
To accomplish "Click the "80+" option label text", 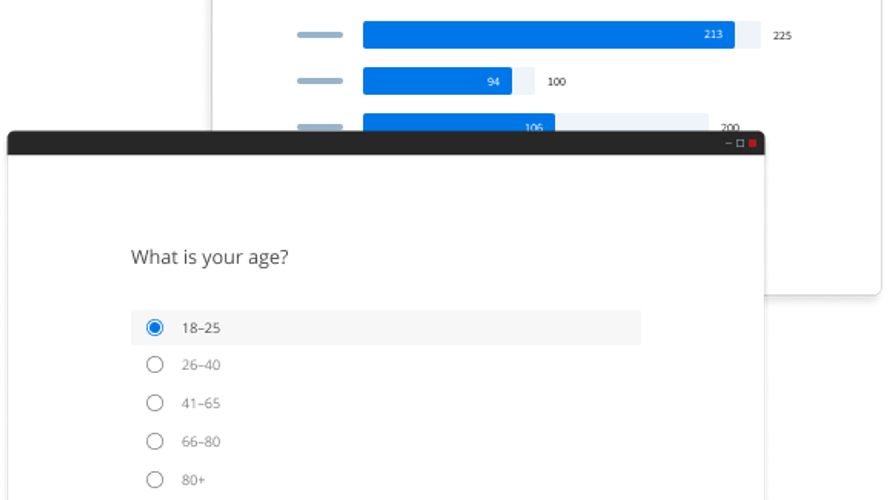I will (193, 479).
